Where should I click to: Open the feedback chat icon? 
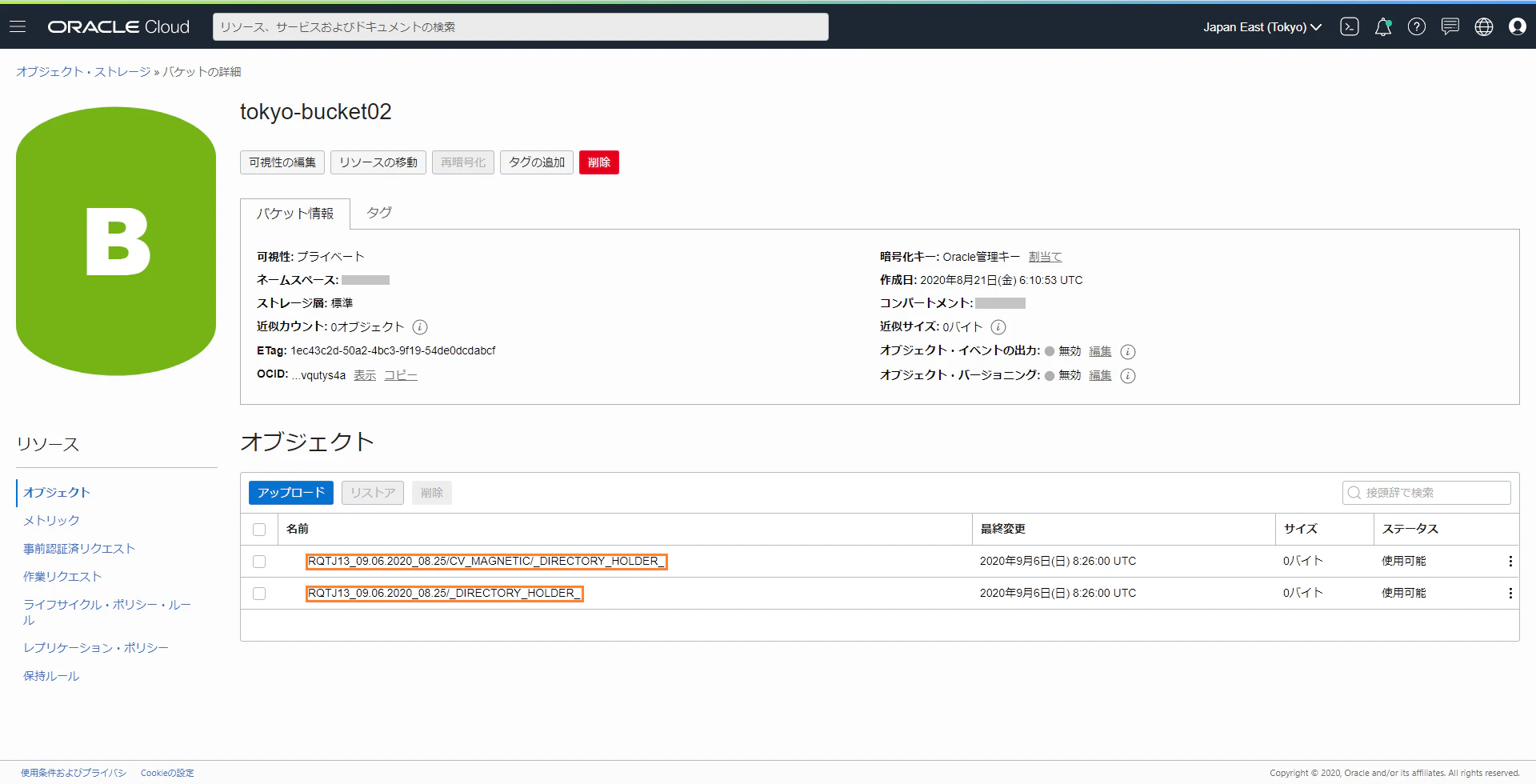(1450, 26)
